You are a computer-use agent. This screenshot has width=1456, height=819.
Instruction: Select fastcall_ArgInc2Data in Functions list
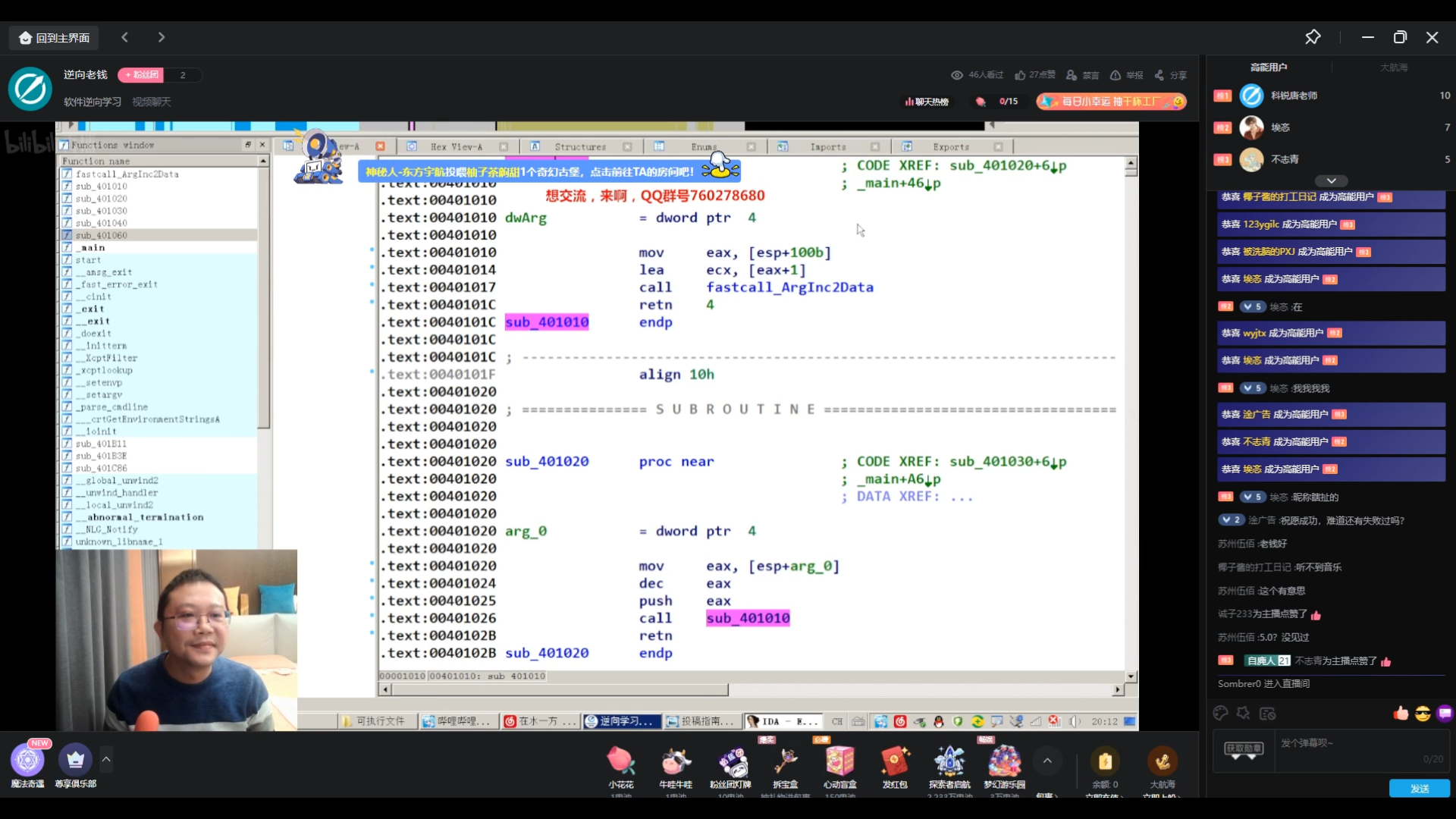coord(127,174)
